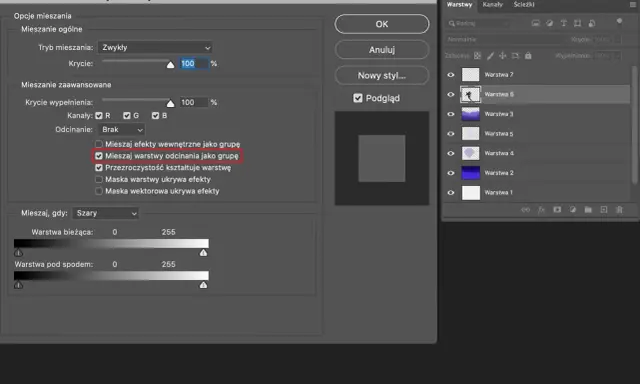Click the Krycie opacity slider handle
This screenshot has width=640, height=384.
(171, 64)
